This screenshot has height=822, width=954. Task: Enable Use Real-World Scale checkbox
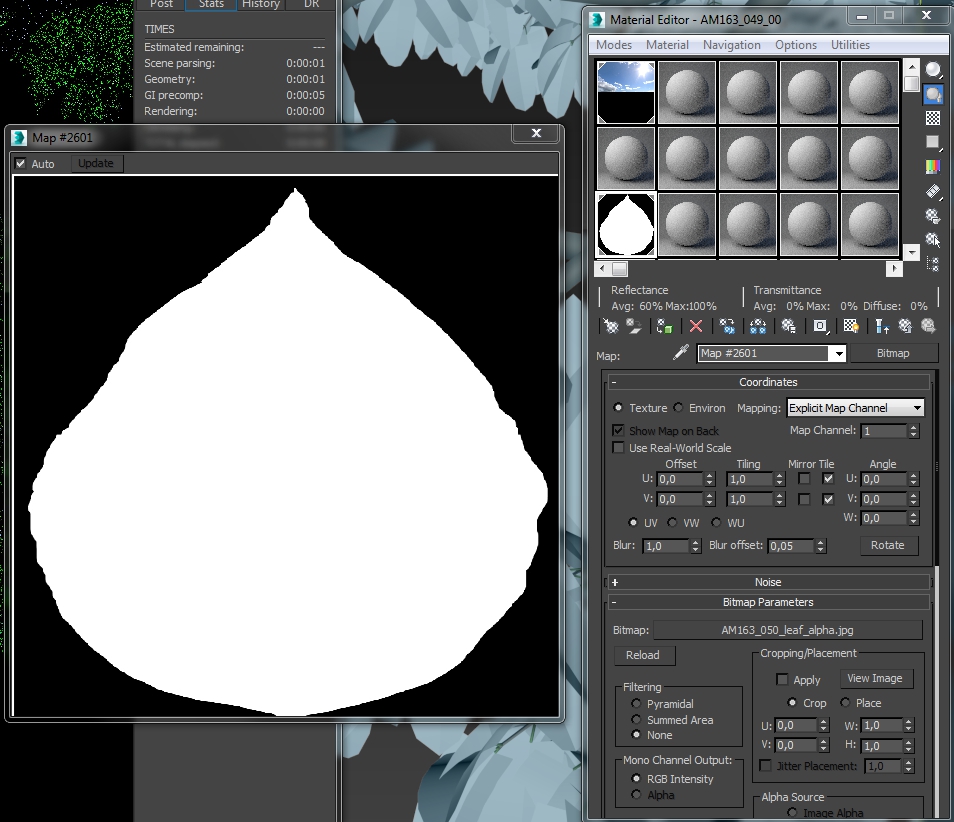tap(618, 448)
